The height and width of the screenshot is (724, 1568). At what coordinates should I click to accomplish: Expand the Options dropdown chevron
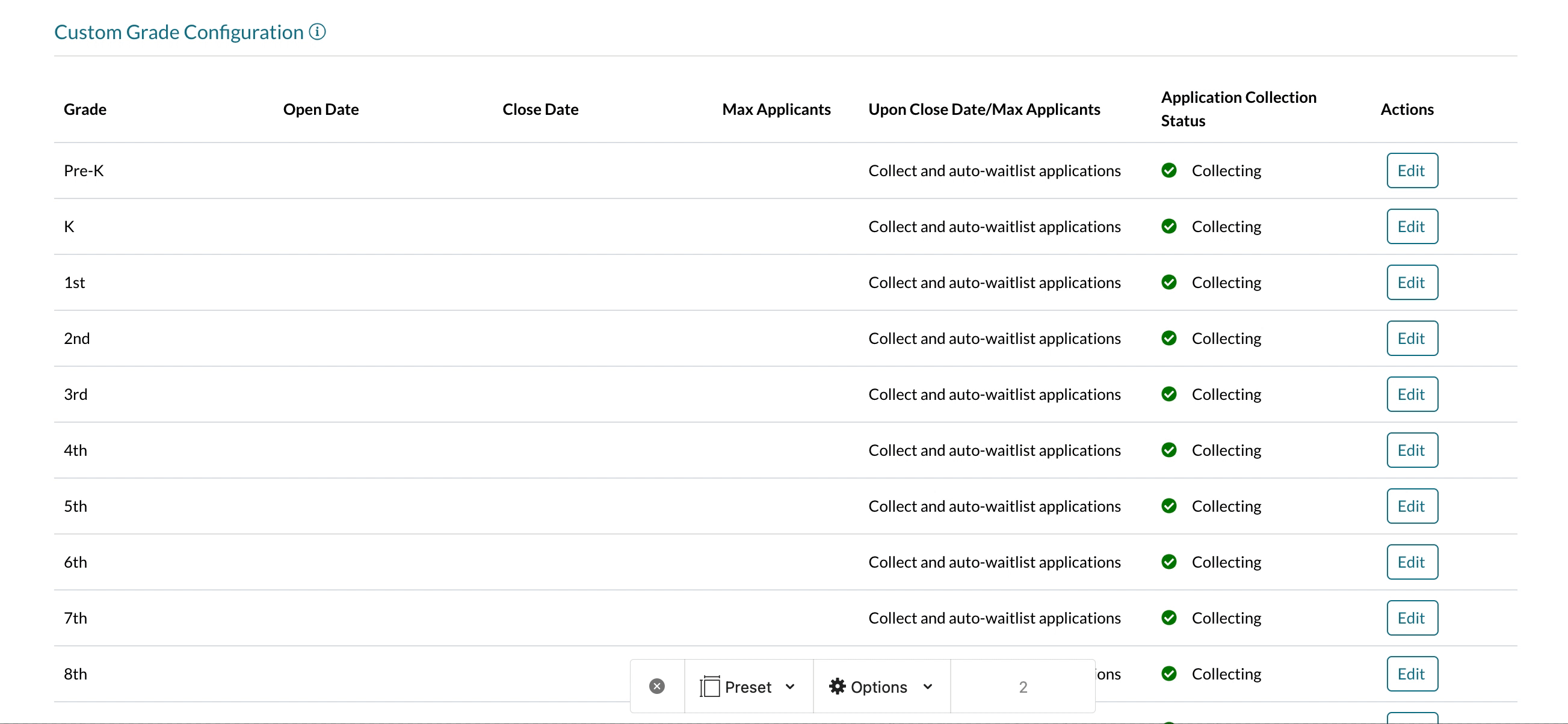click(x=928, y=686)
